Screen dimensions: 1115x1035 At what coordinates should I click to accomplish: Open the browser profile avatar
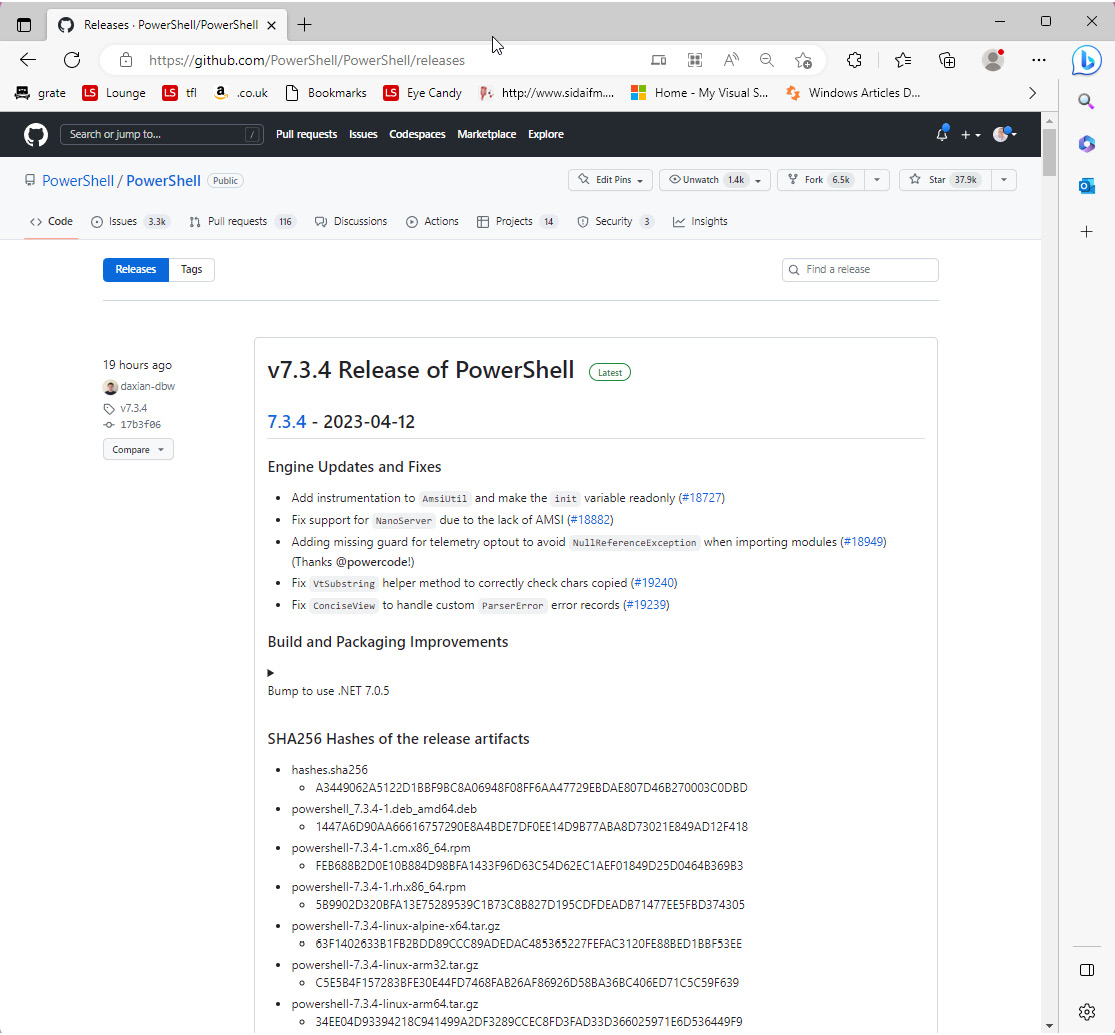point(993,60)
